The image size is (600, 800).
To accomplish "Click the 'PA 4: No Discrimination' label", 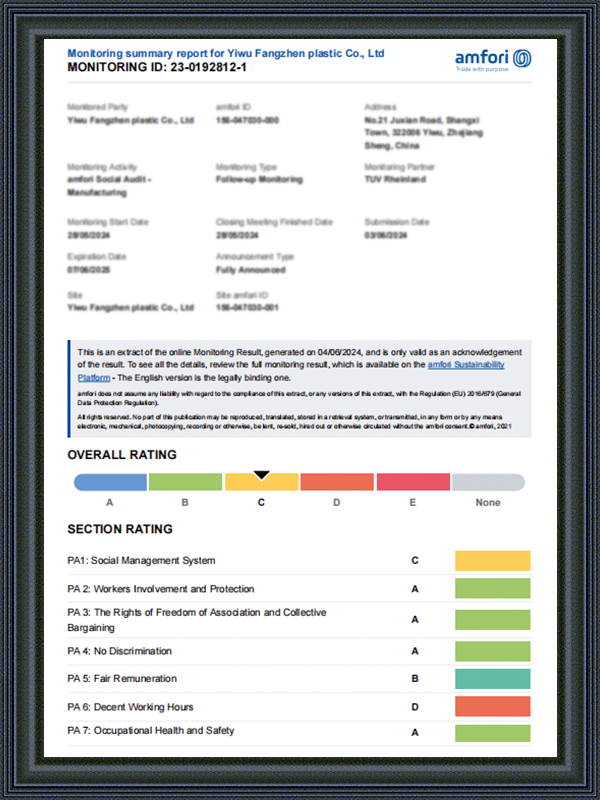I will [x=119, y=651].
